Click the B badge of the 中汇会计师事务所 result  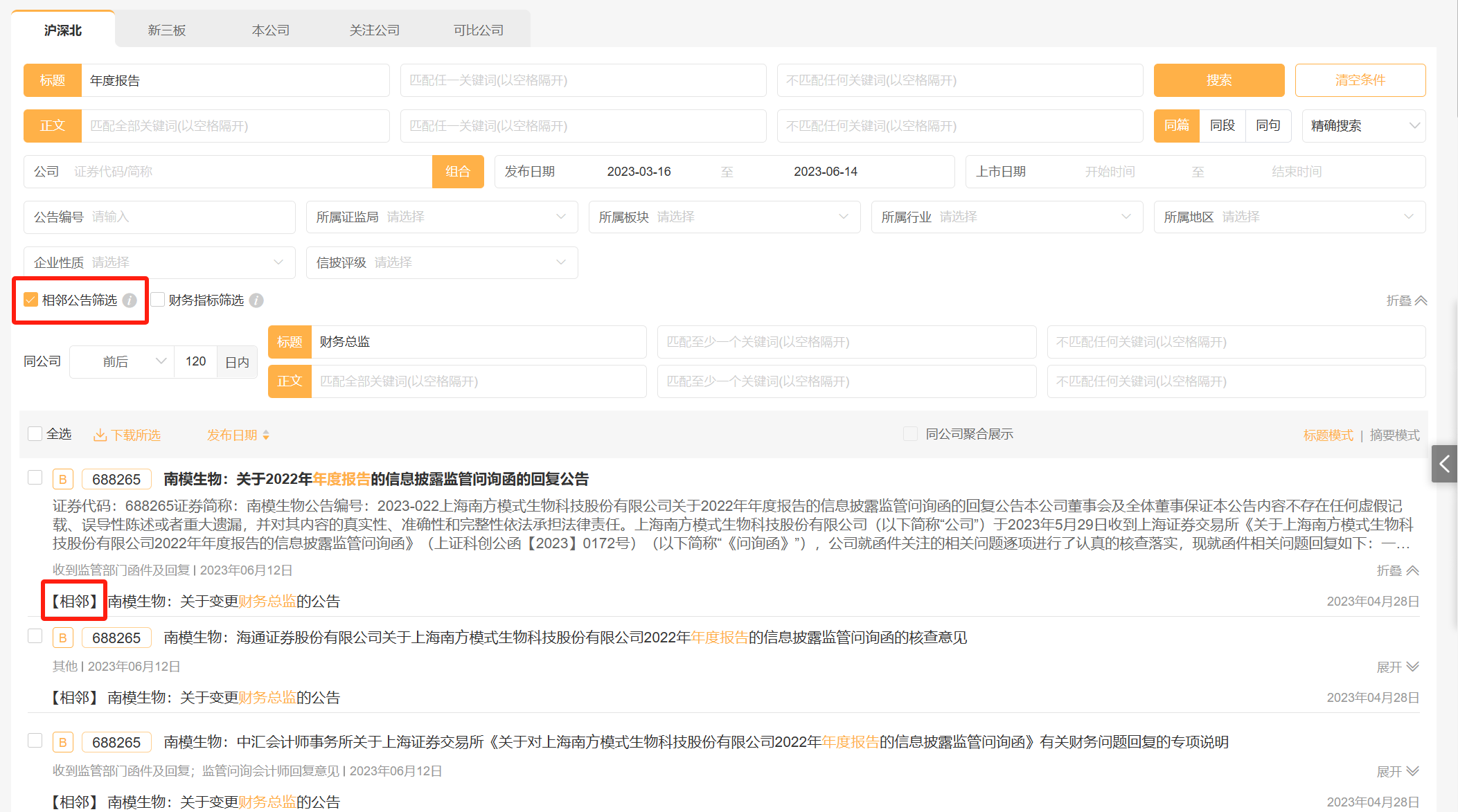(x=62, y=742)
